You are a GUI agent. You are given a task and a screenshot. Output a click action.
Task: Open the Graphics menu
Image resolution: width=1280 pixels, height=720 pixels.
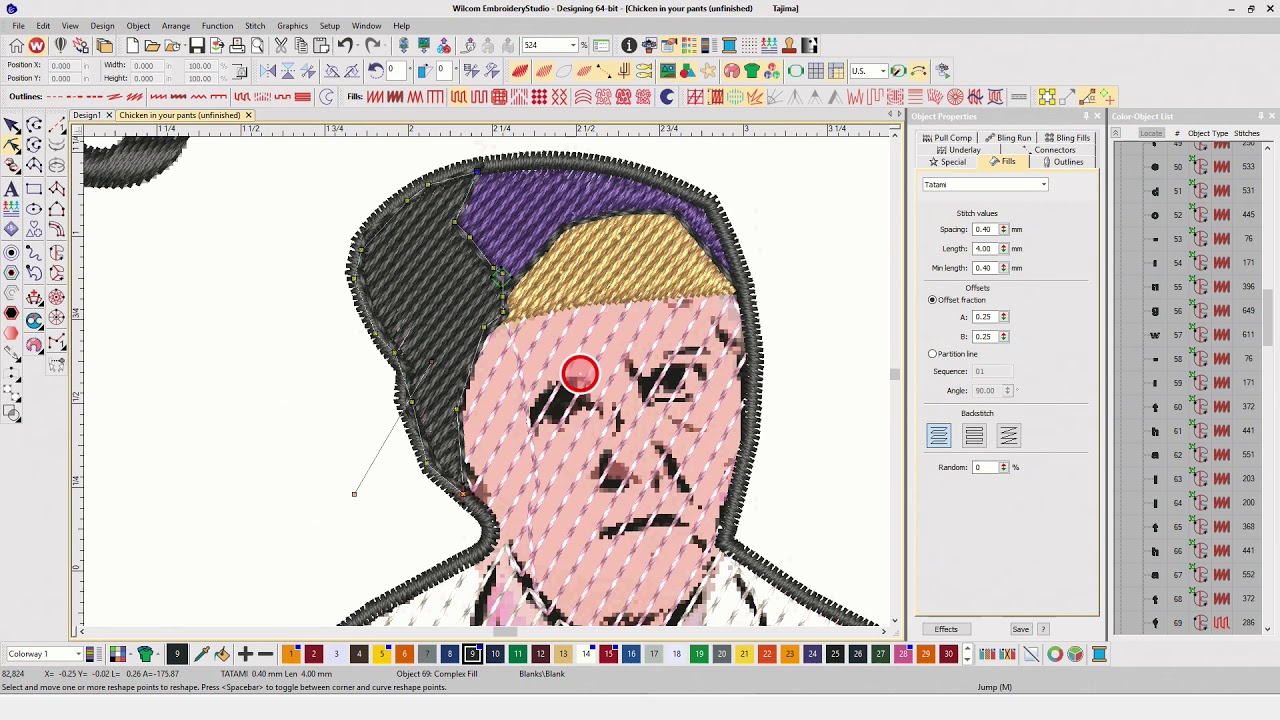click(292, 26)
